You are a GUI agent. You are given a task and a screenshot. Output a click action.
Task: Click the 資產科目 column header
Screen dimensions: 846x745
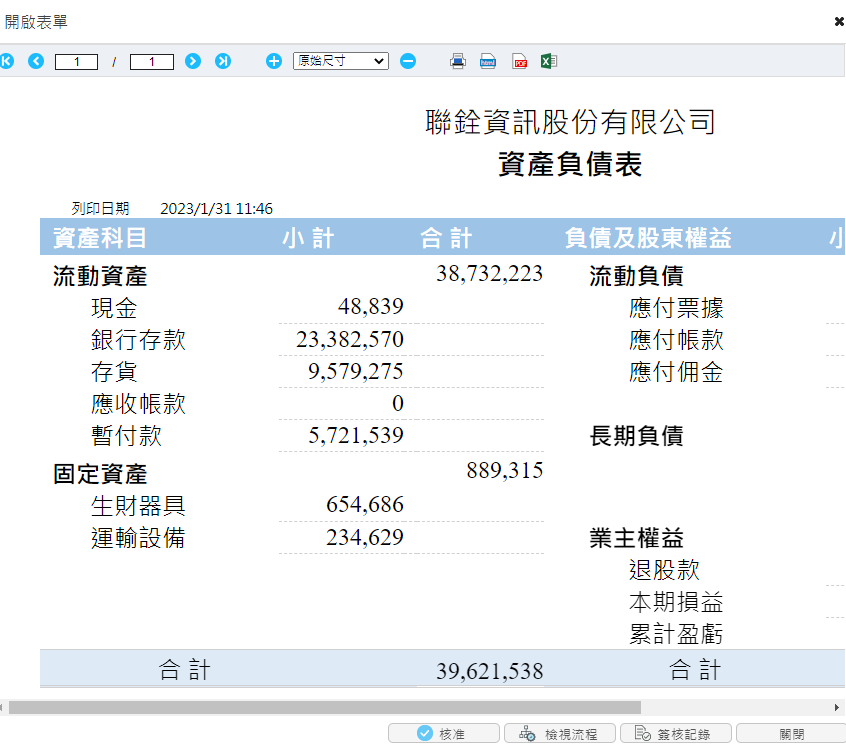coord(99,238)
